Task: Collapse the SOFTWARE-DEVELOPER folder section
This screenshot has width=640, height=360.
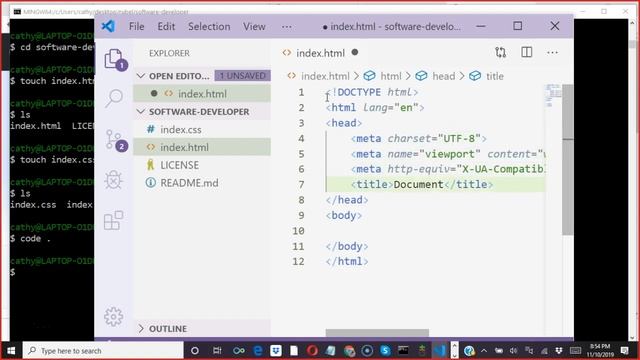Action: click(x=141, y=111)
